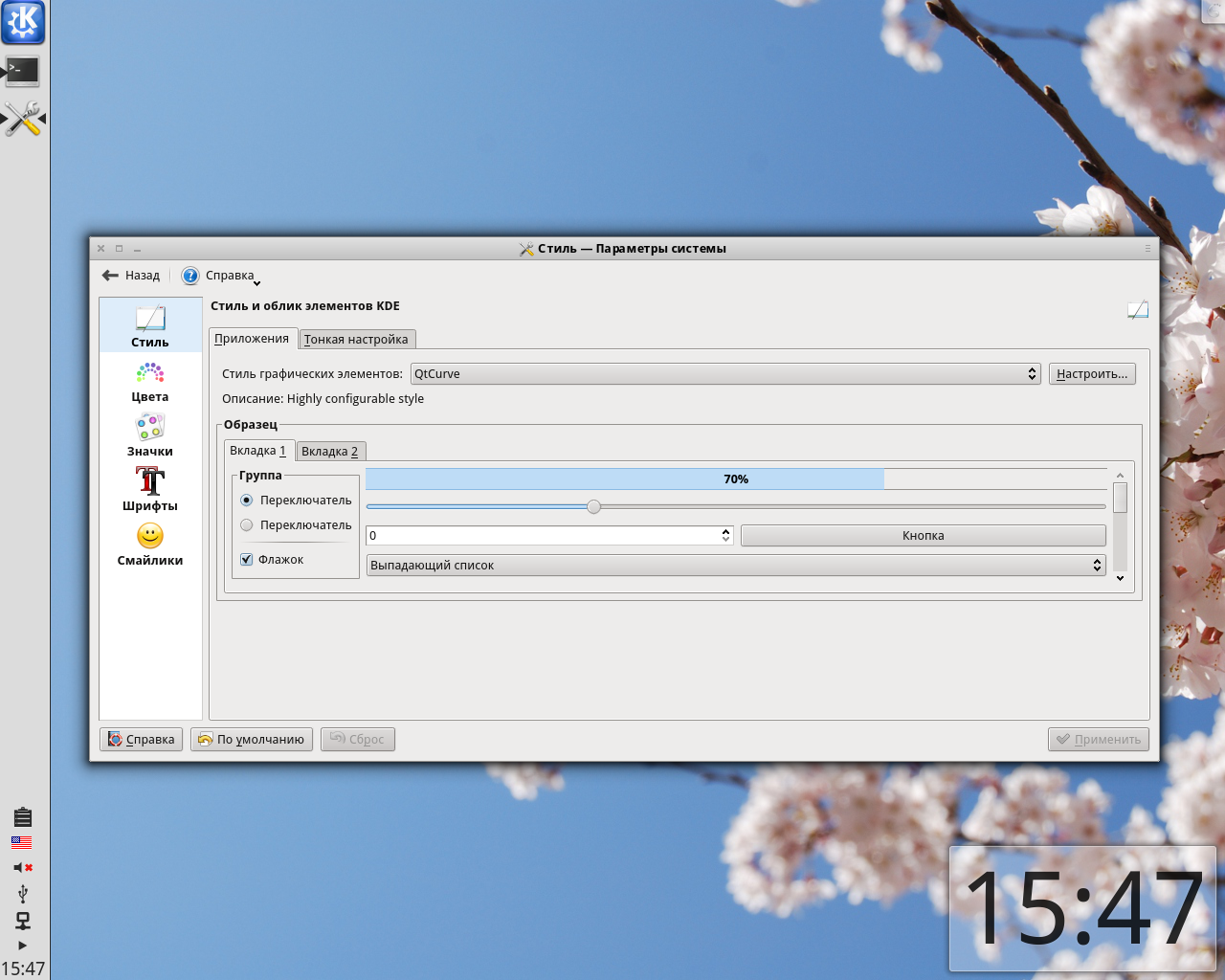Click the Кнопка sample button

[x=924, y=536]
